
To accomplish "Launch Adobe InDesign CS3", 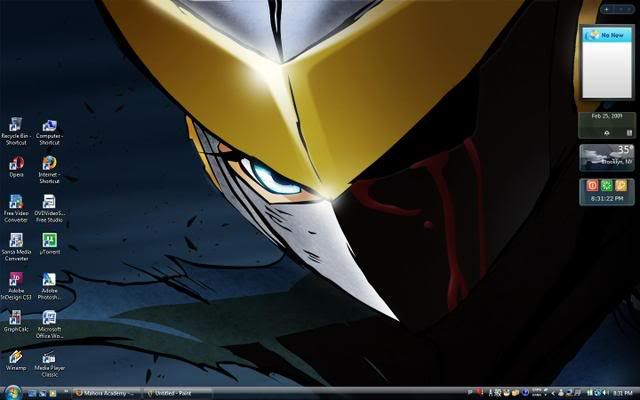I will [16, 279].
